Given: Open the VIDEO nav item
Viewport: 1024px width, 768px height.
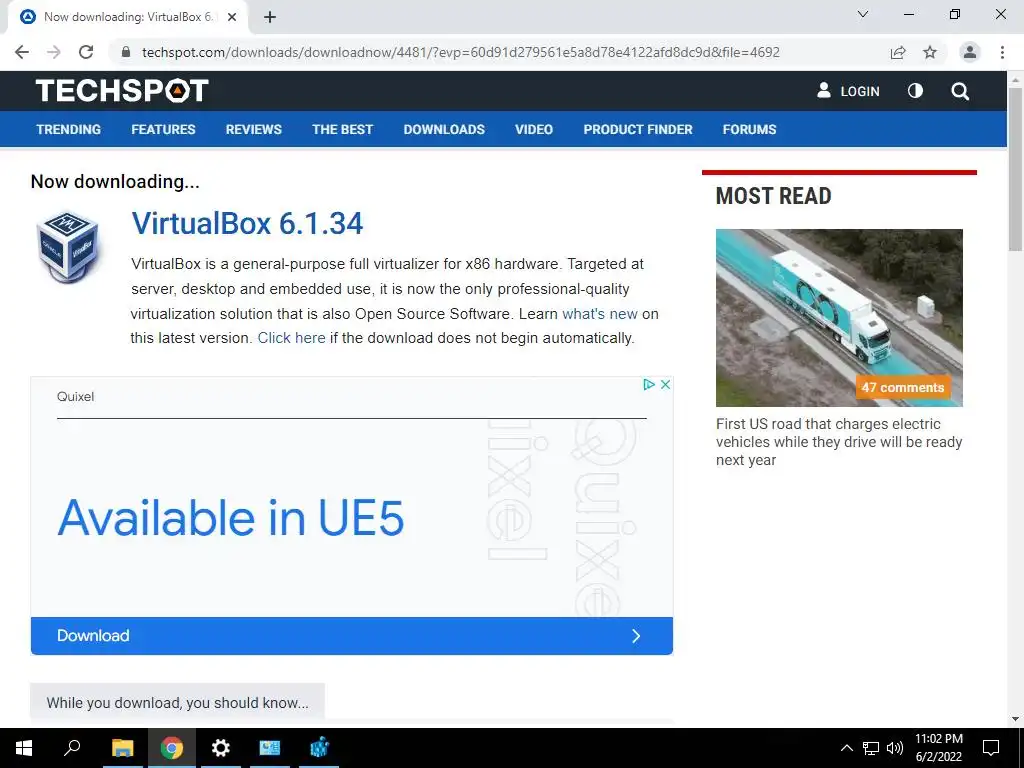Looking at the screenshot, I should click(x=534, y=129).
